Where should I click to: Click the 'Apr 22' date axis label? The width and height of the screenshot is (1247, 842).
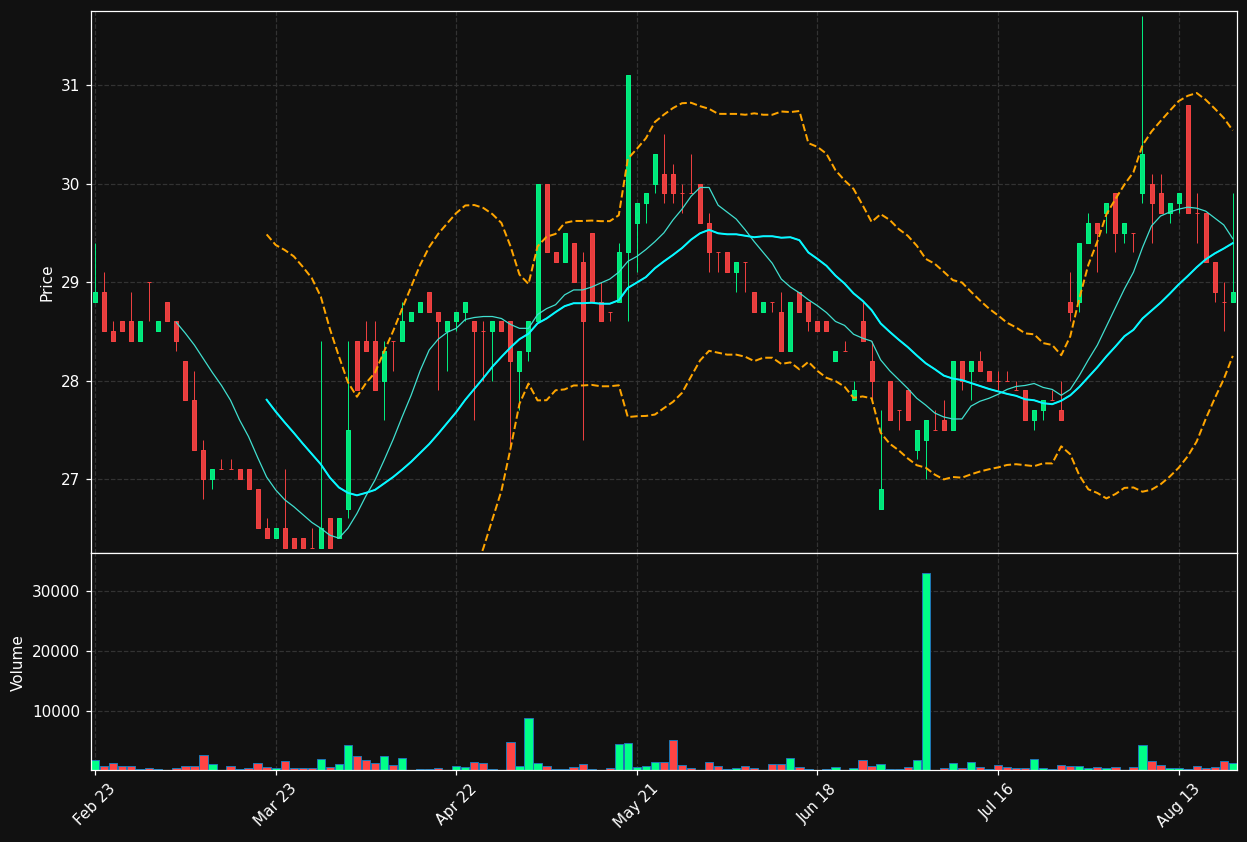point(455,805)
